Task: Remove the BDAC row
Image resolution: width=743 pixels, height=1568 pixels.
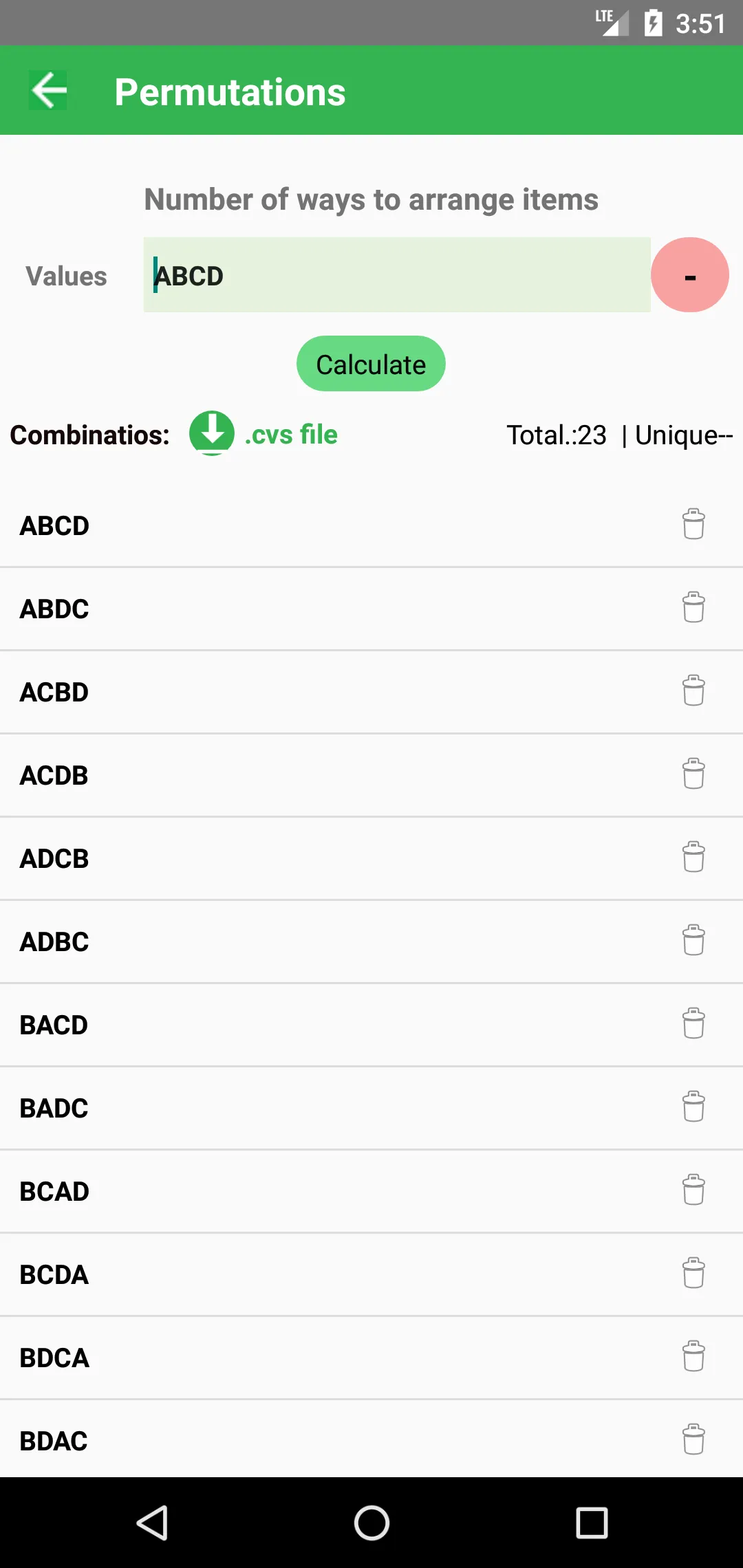Action: 693,1439
